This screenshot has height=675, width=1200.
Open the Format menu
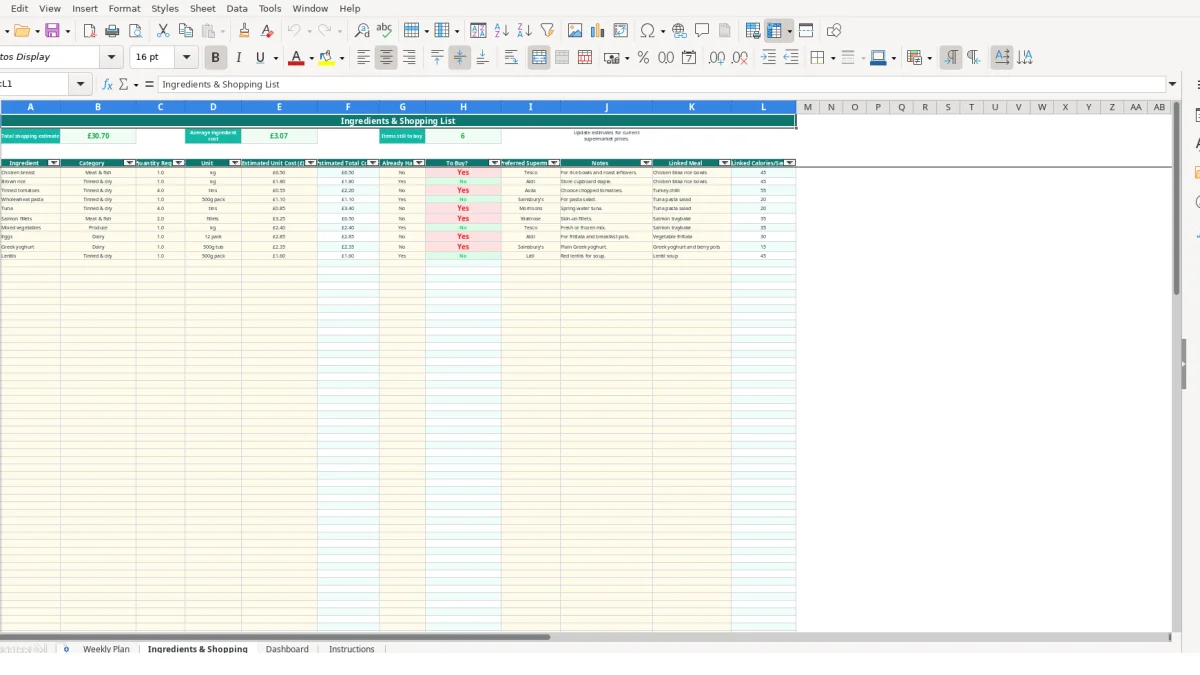[x=125, y=8]
